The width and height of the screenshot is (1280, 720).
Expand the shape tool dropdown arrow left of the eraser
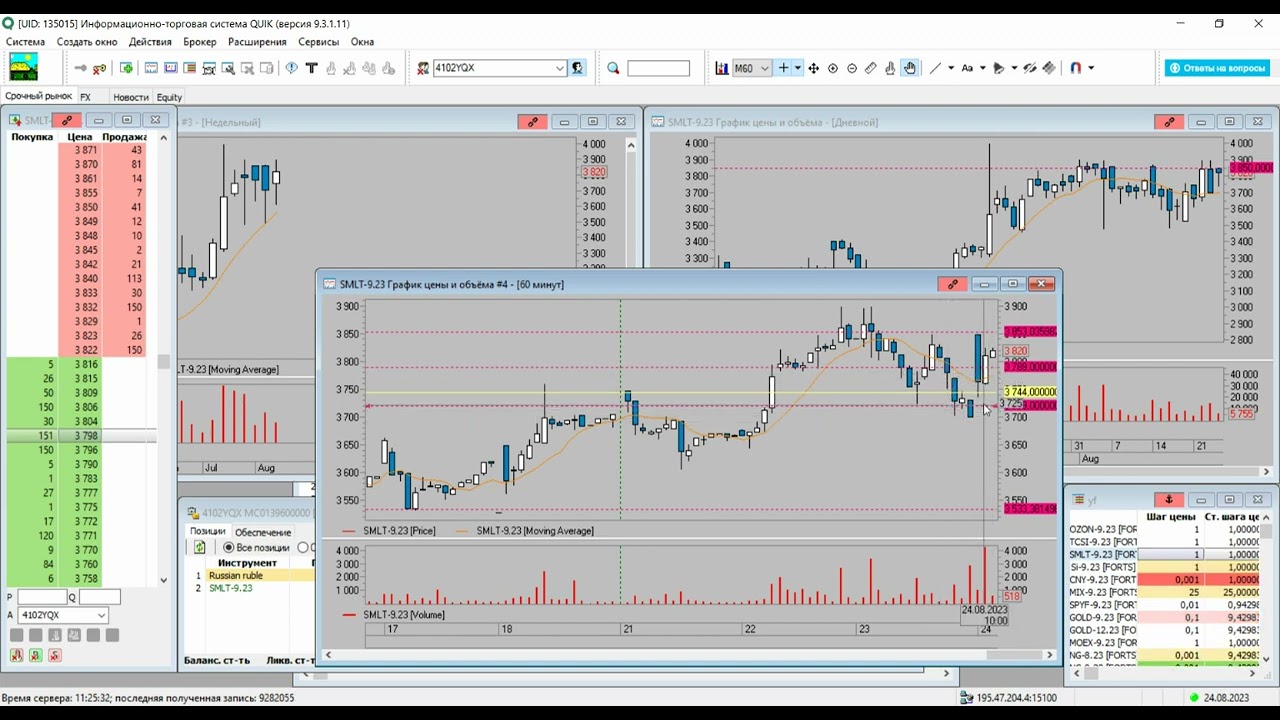pos(1014,68)
